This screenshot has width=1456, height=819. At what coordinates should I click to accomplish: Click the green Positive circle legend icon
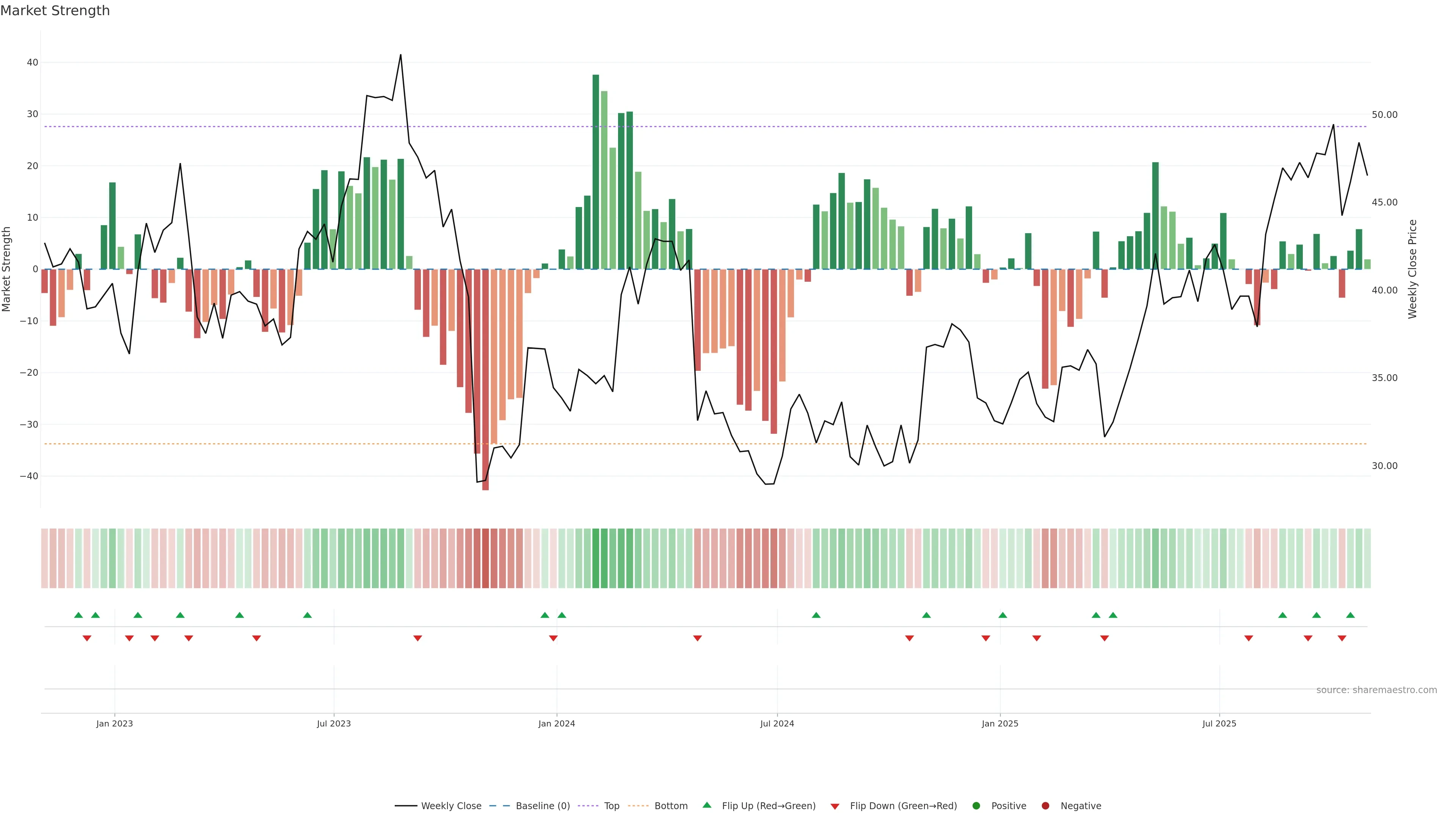click(x=976, y=805)
